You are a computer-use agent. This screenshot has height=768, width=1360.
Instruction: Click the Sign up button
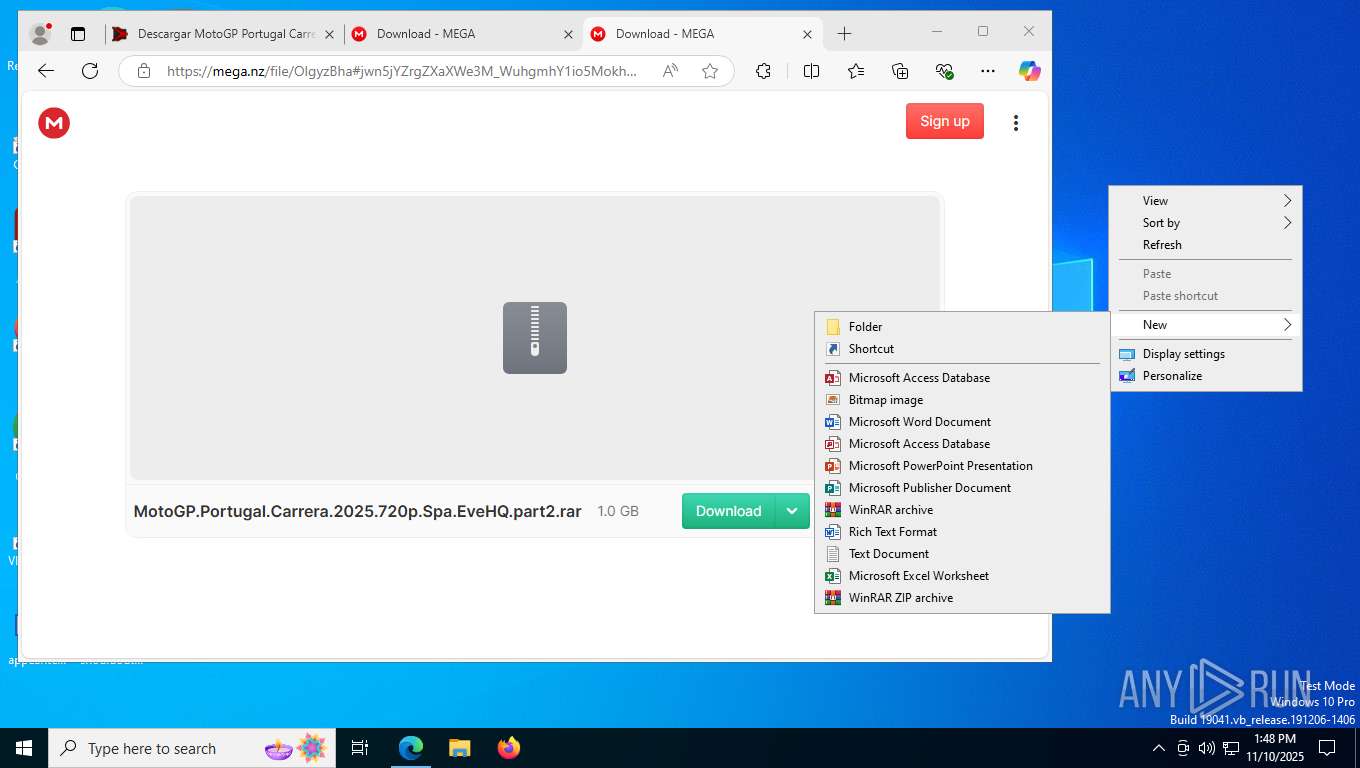[x=945, y=121]
